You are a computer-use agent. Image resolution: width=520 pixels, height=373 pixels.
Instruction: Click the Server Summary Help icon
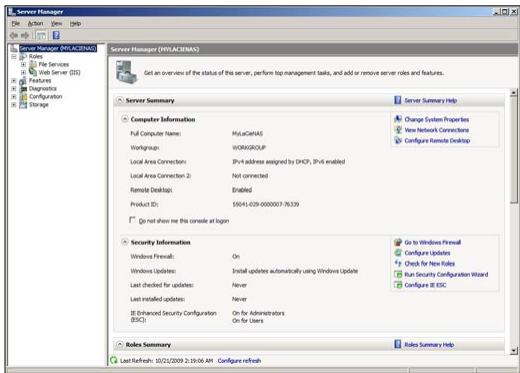tap(398, 100)
